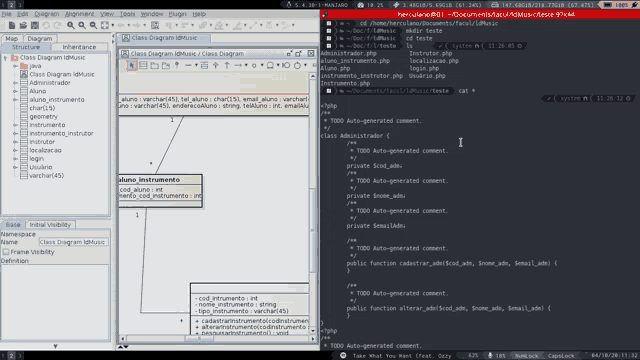Image resolution: width=640 pixels, height=360 pixels.
Task: Switch to the Inheritance tab
Action: (79, 47)
